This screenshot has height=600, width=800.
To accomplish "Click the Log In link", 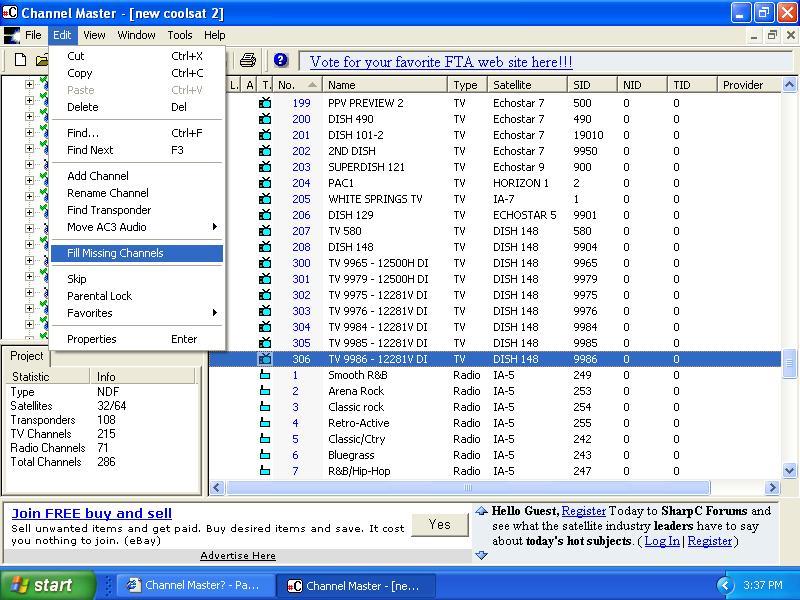I will [x=662, y=541].
